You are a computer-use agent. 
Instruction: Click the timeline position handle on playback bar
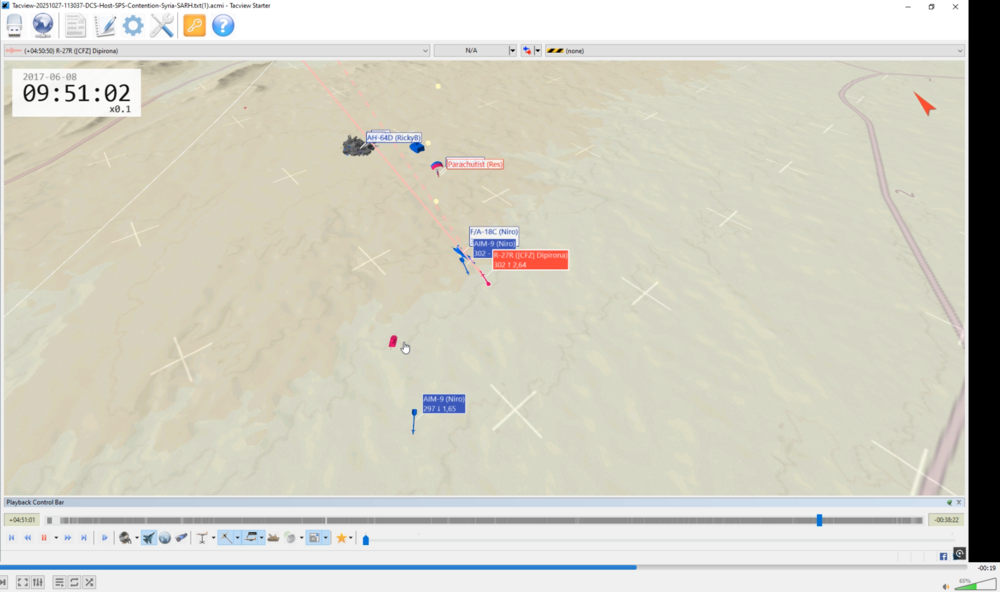(x=820, y=521)
